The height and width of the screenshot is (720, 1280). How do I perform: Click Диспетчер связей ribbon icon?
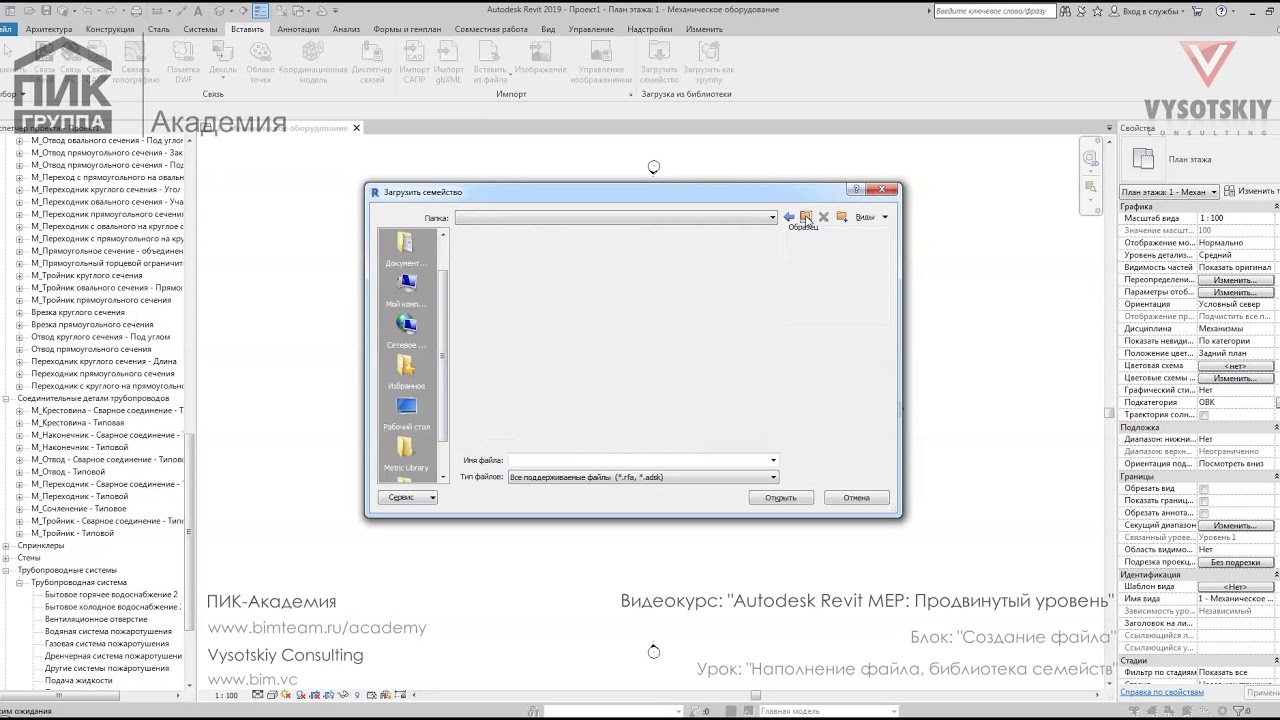coord(372,62)
